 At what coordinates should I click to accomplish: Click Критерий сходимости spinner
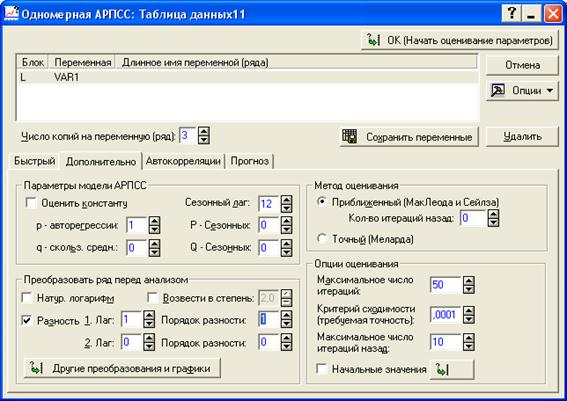click(469, 315)
